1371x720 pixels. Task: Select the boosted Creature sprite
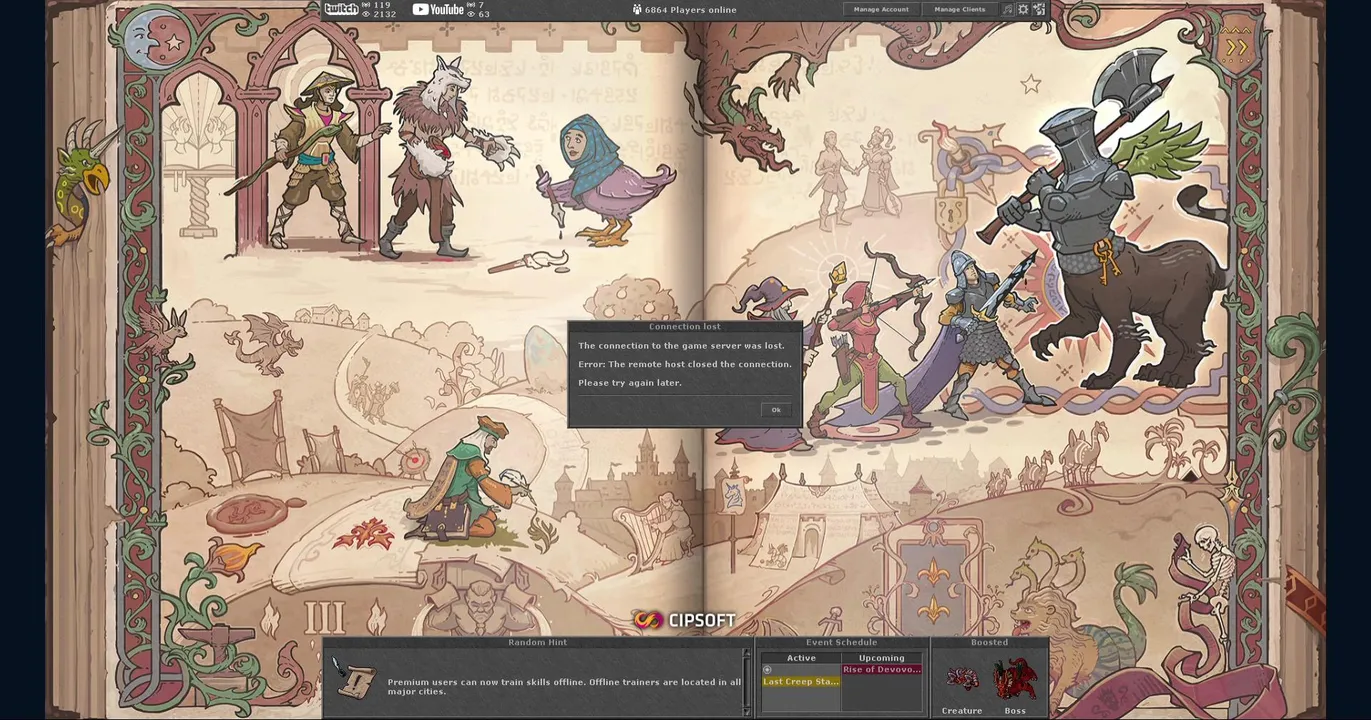(962, 680)
